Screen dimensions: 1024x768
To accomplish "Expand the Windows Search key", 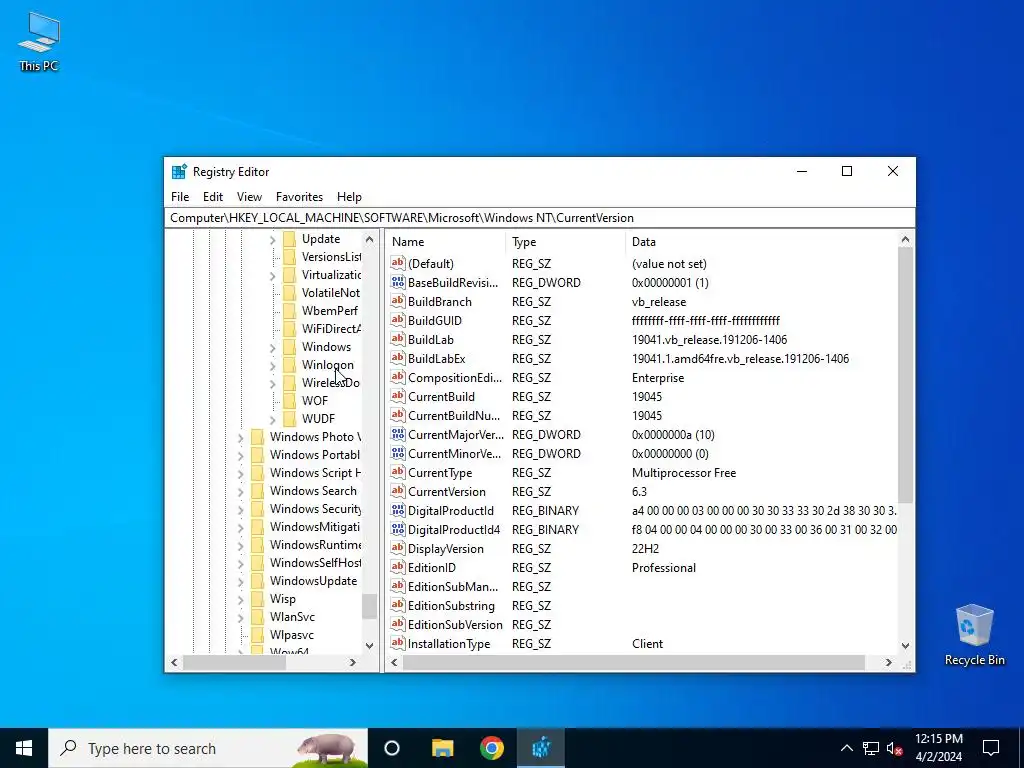I will 240,491.
